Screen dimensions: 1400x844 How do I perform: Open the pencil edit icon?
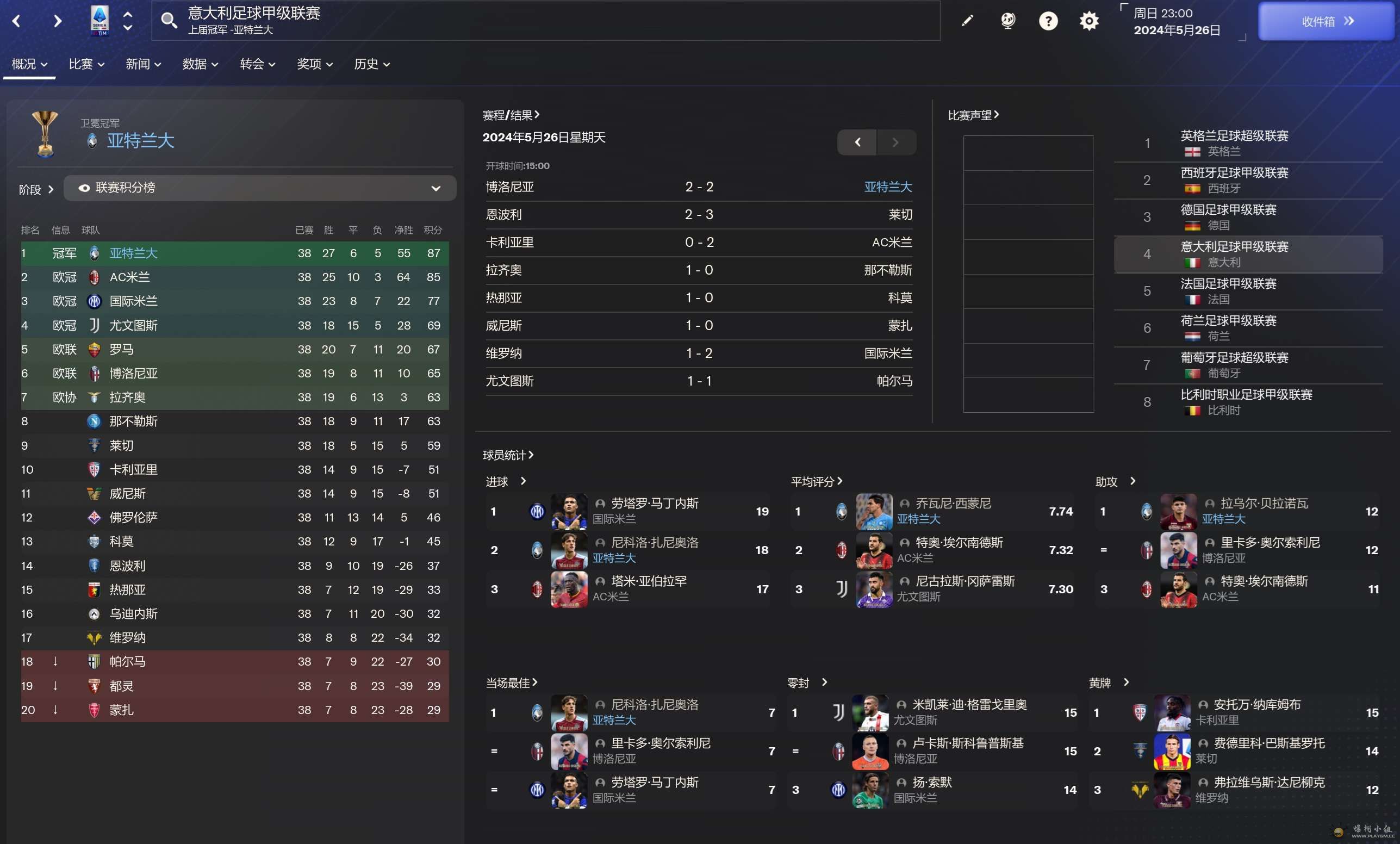(967, 21)
